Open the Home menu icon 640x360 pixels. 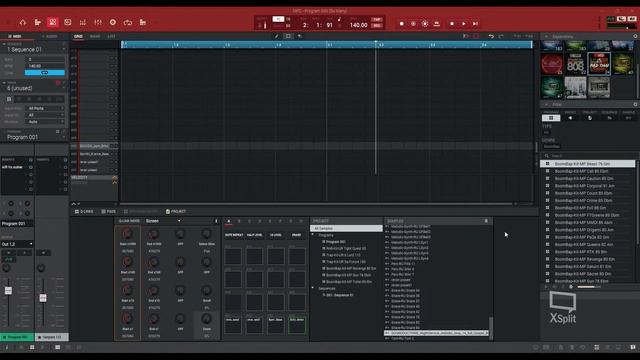pos(23,22)
